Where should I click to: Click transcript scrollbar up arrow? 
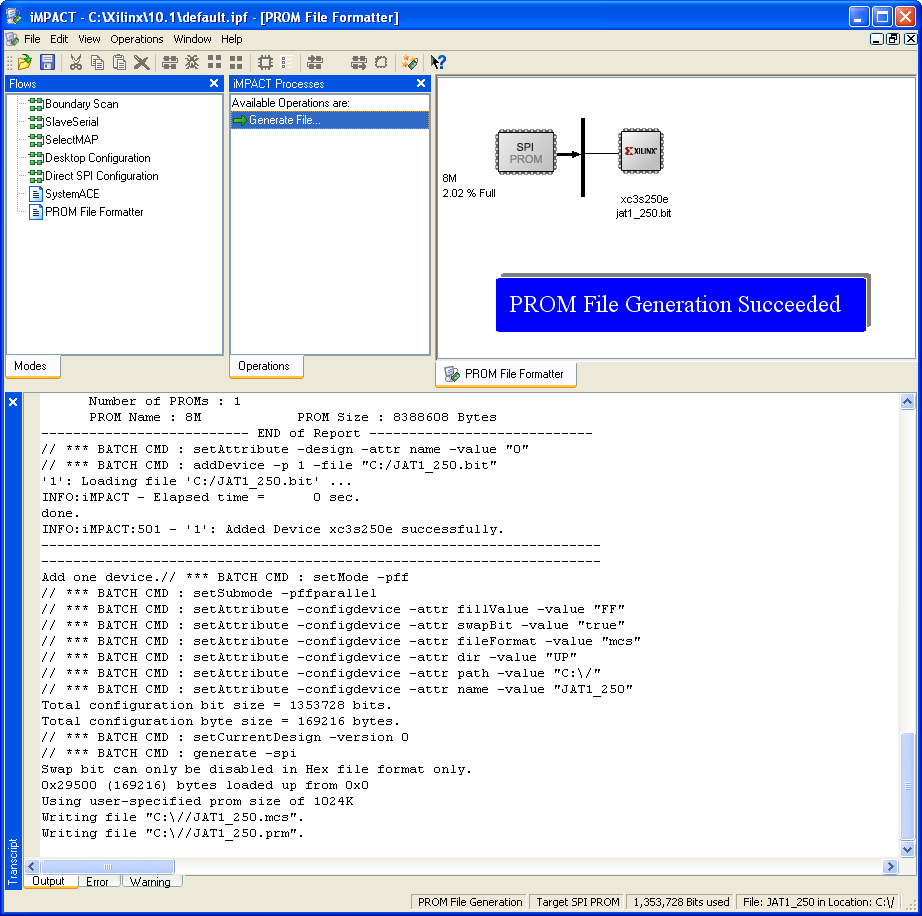tap(907, 402)
